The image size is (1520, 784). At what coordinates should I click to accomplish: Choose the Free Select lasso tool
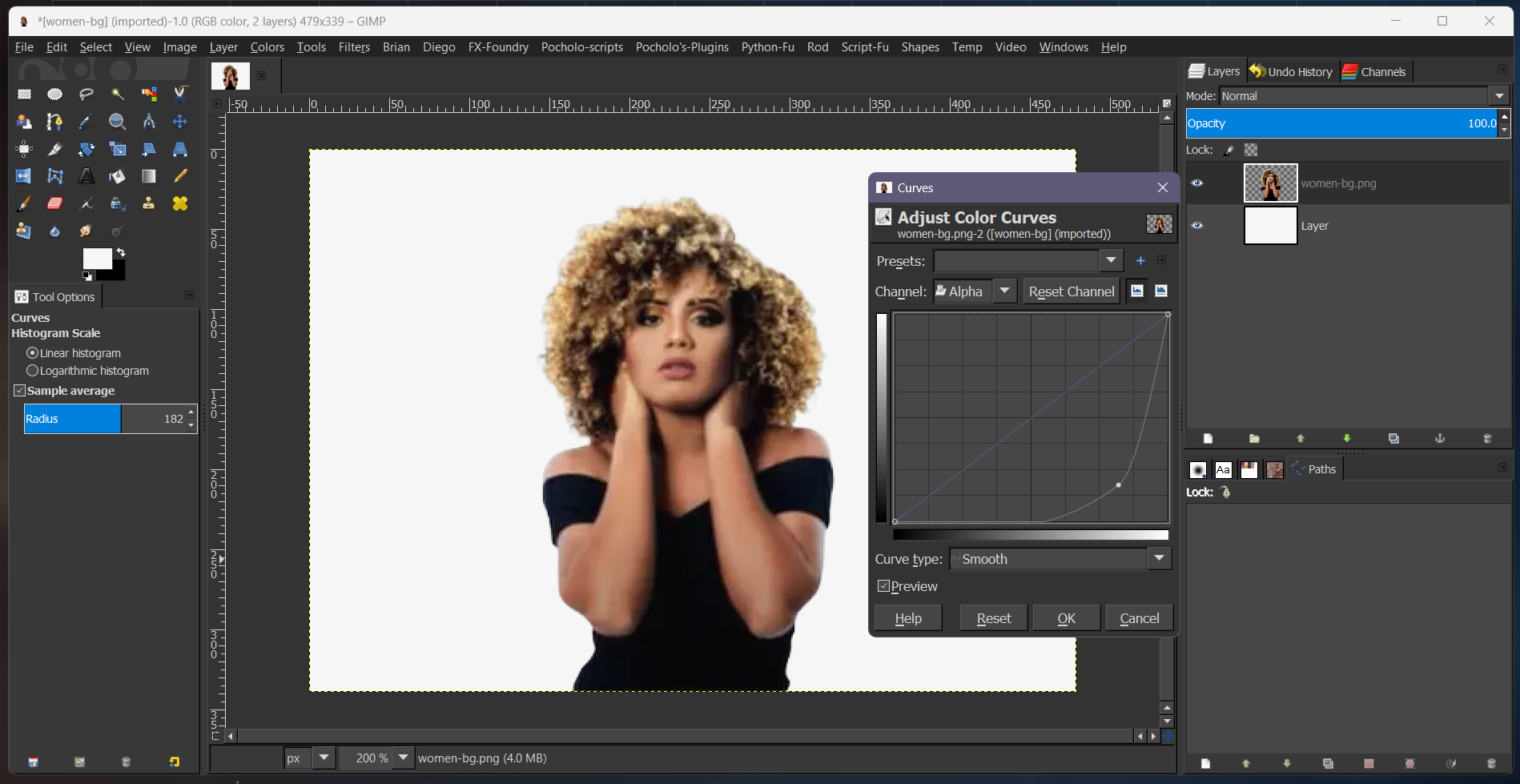click(86, 94)
